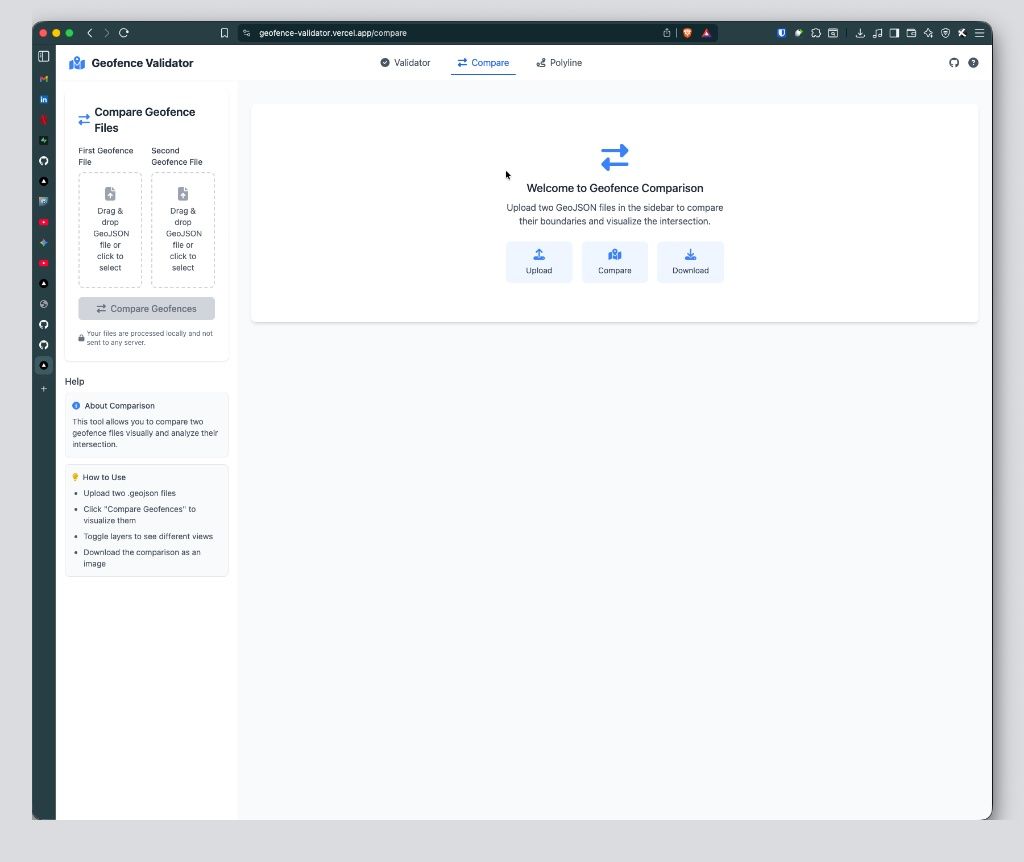Open the Brave VPN shield icon
The width and height of the screenshot is (1024, 862).
click(945, 33)
